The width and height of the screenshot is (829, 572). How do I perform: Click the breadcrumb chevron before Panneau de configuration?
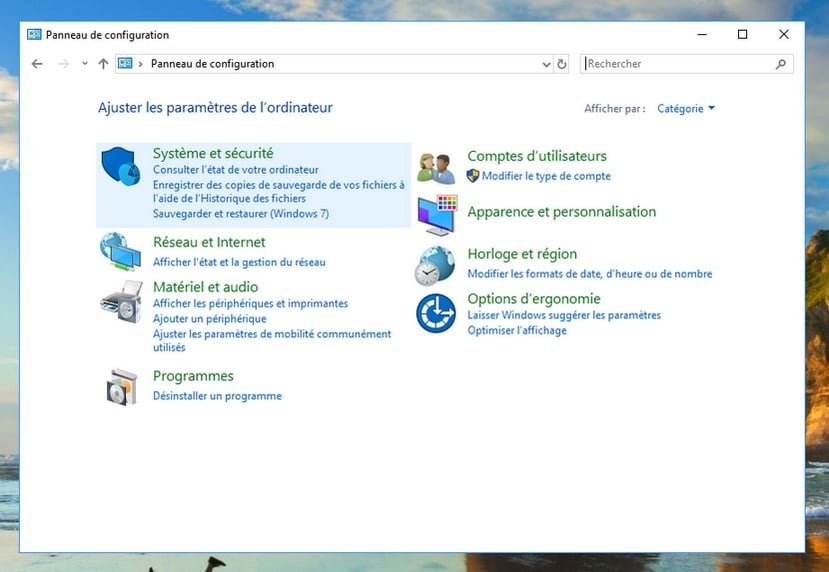[x=141, y=64]
